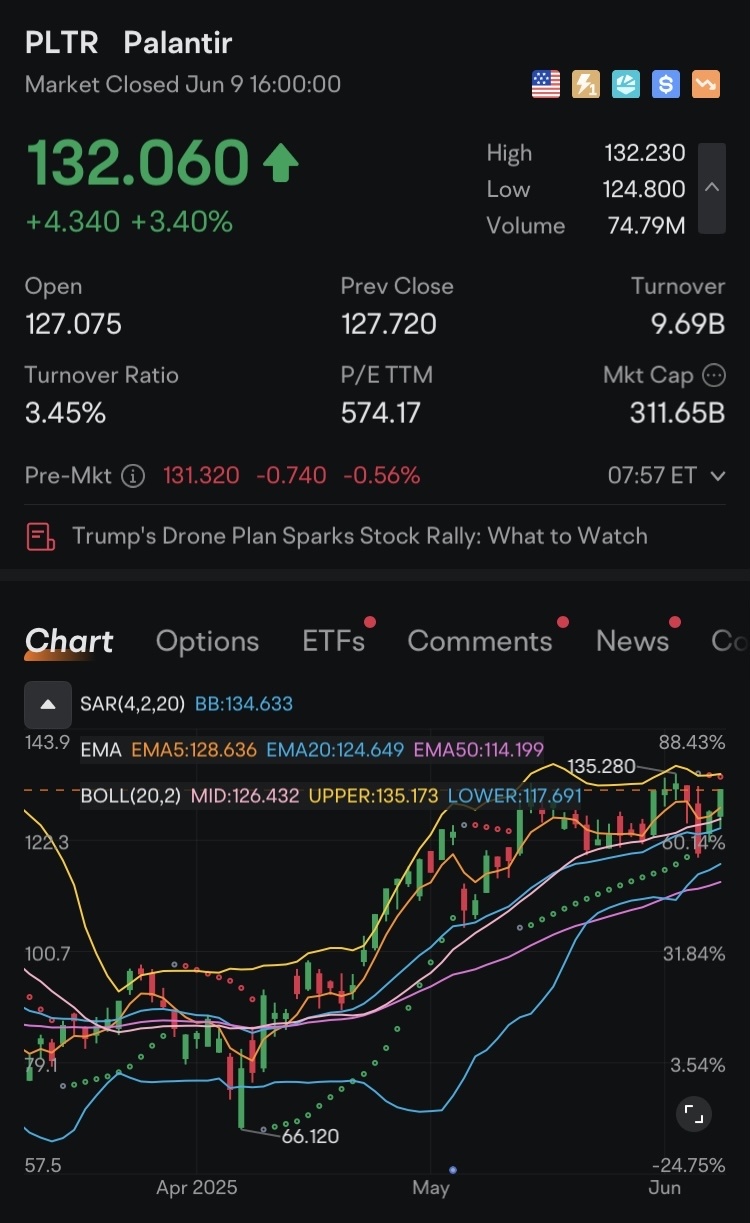Tap the Volume value 74.79M

[647, 225]
